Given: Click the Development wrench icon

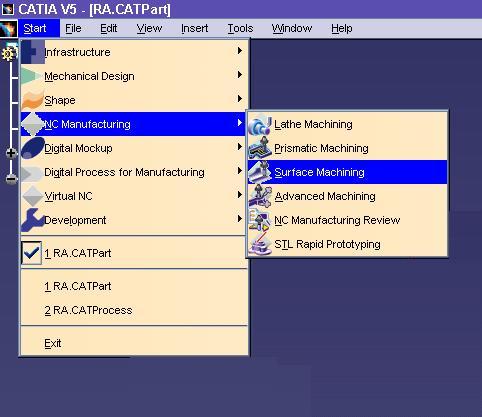Looking at the screenshot, I should tap(32, 220).
